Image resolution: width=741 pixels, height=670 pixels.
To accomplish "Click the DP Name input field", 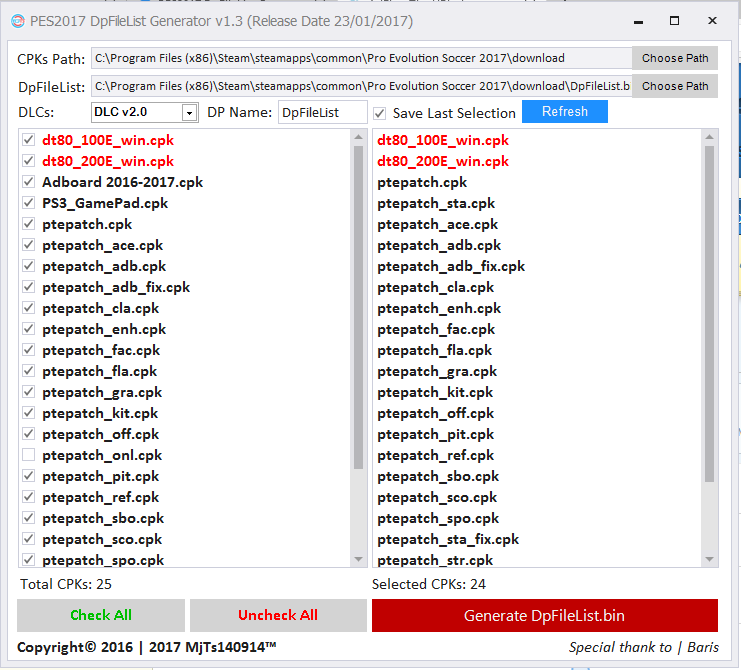I will [x=322, y=112].
